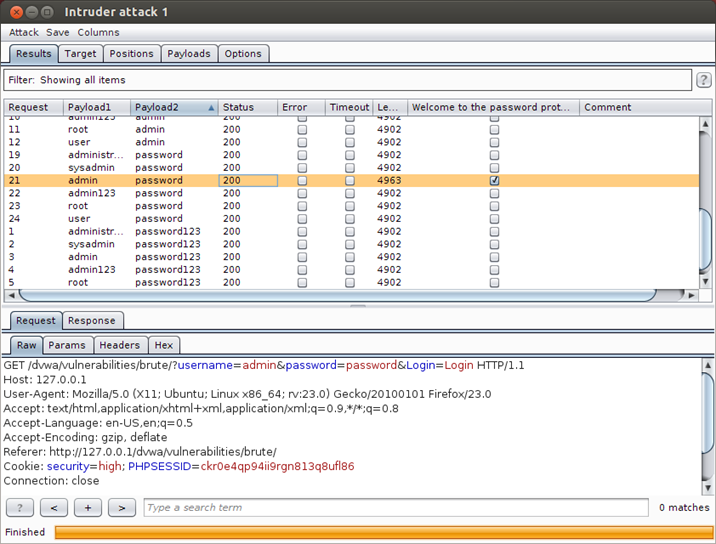Go to previous search match '<' button
The width and height of the screenshot is (716, 544).
tap(53, 507)
